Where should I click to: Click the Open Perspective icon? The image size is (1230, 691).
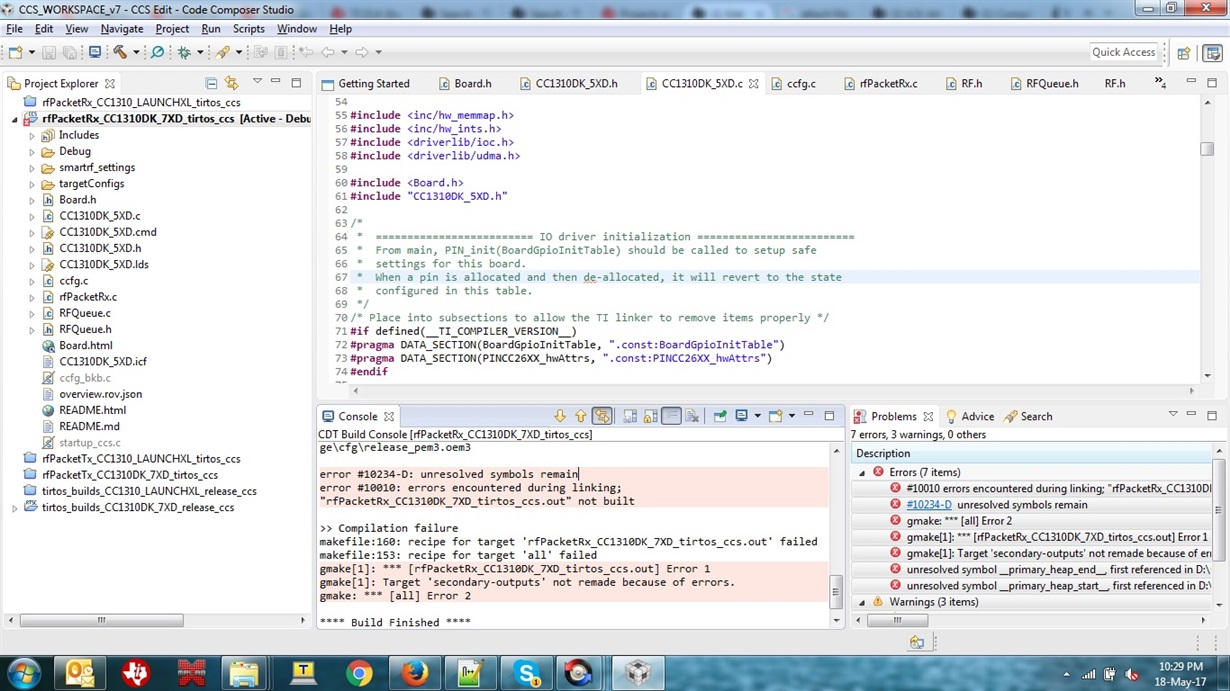(x=1184, y=53)
